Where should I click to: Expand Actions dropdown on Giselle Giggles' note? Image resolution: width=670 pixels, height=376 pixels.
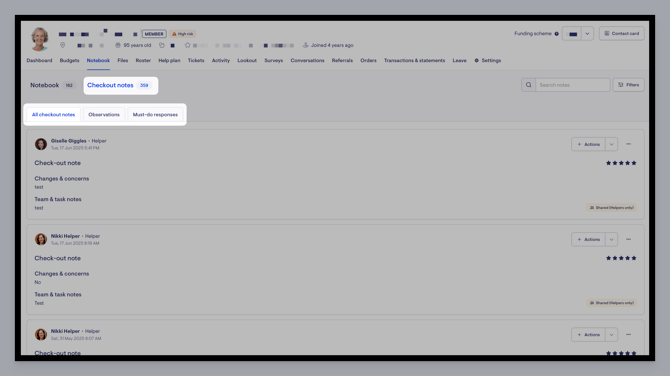[x=611, y=144]
